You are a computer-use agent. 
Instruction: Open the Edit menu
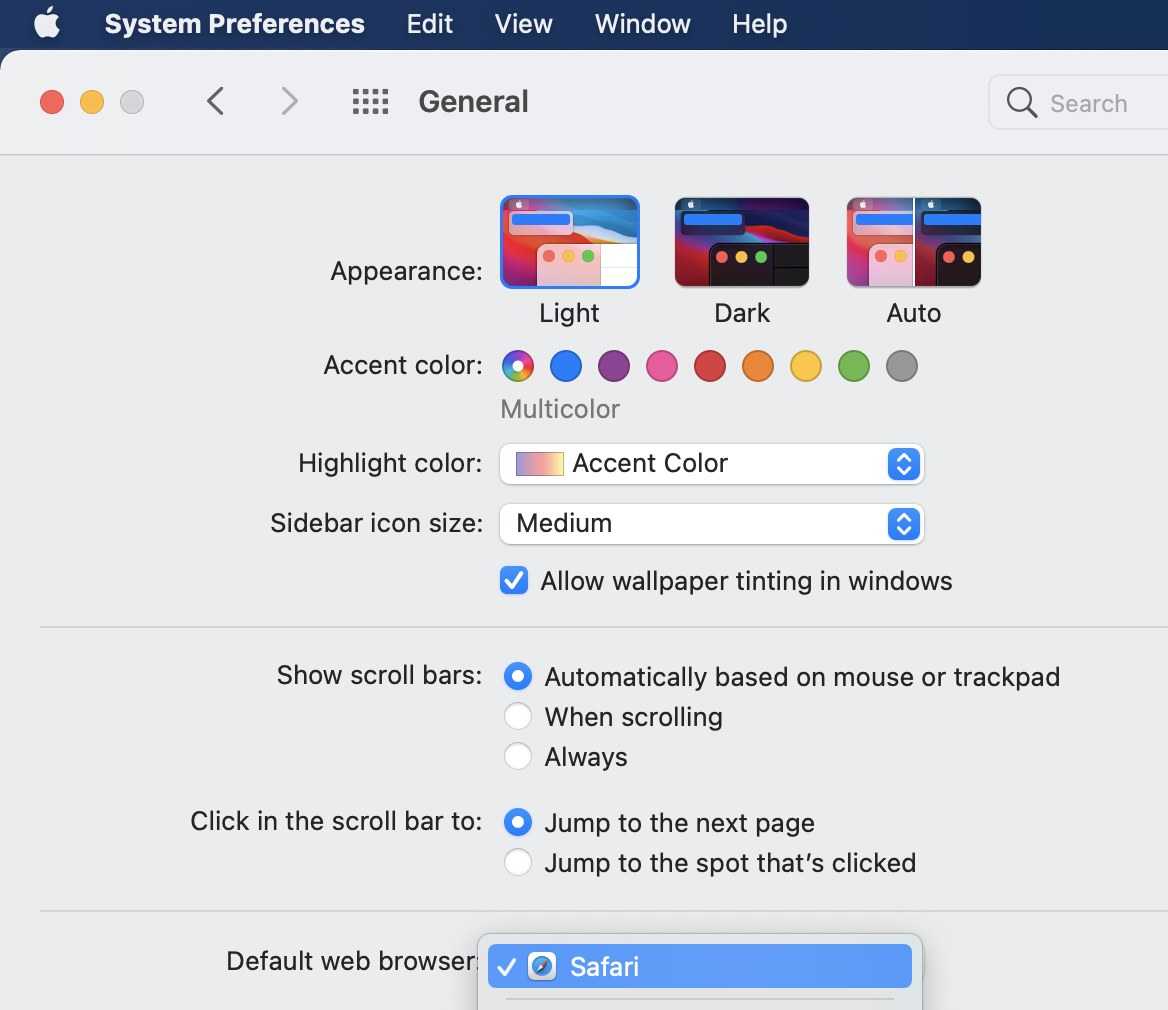[x=430, y=24]
